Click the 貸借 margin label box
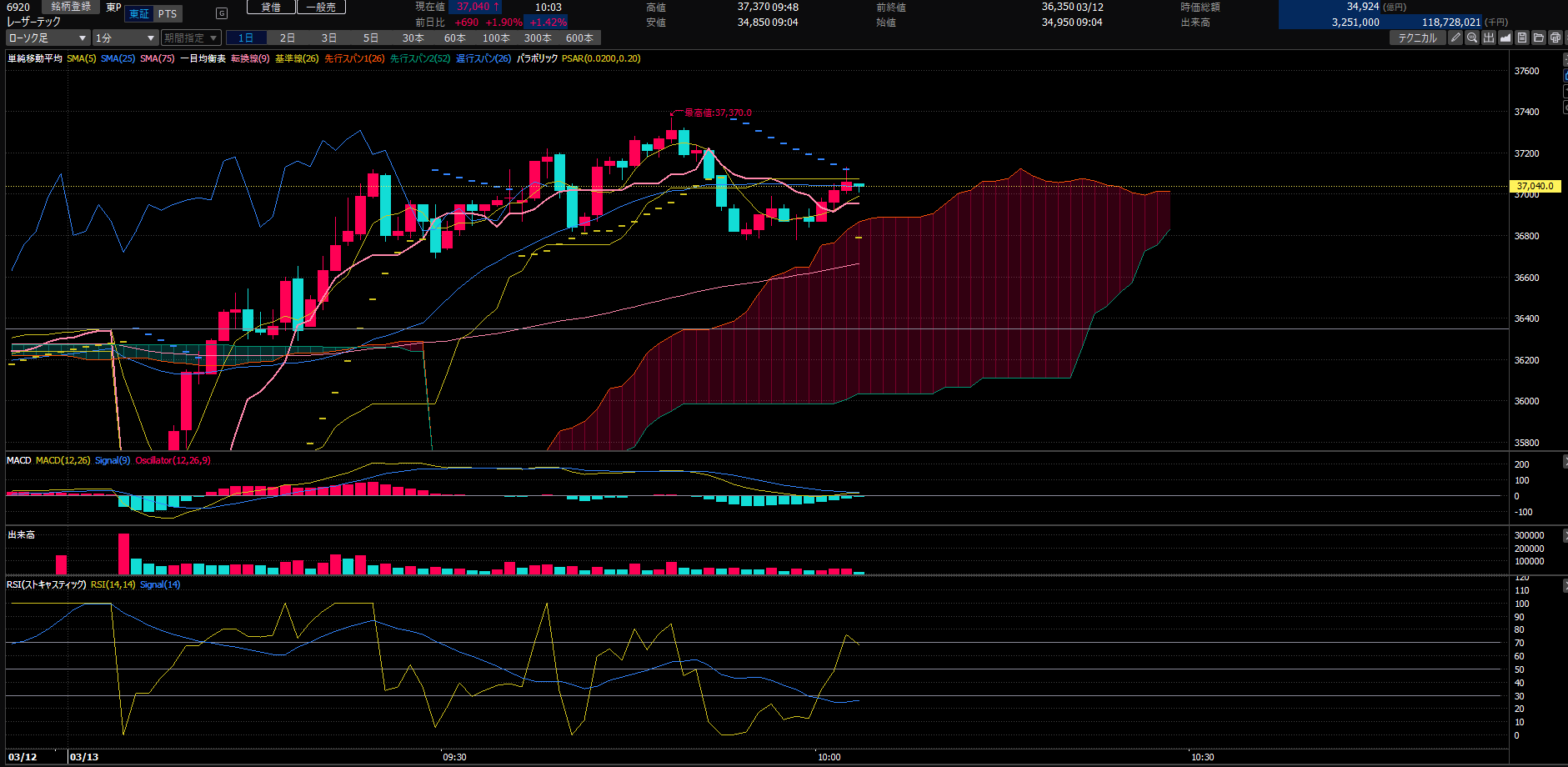The image size is (1568, 767). click(x=271, y=7)
